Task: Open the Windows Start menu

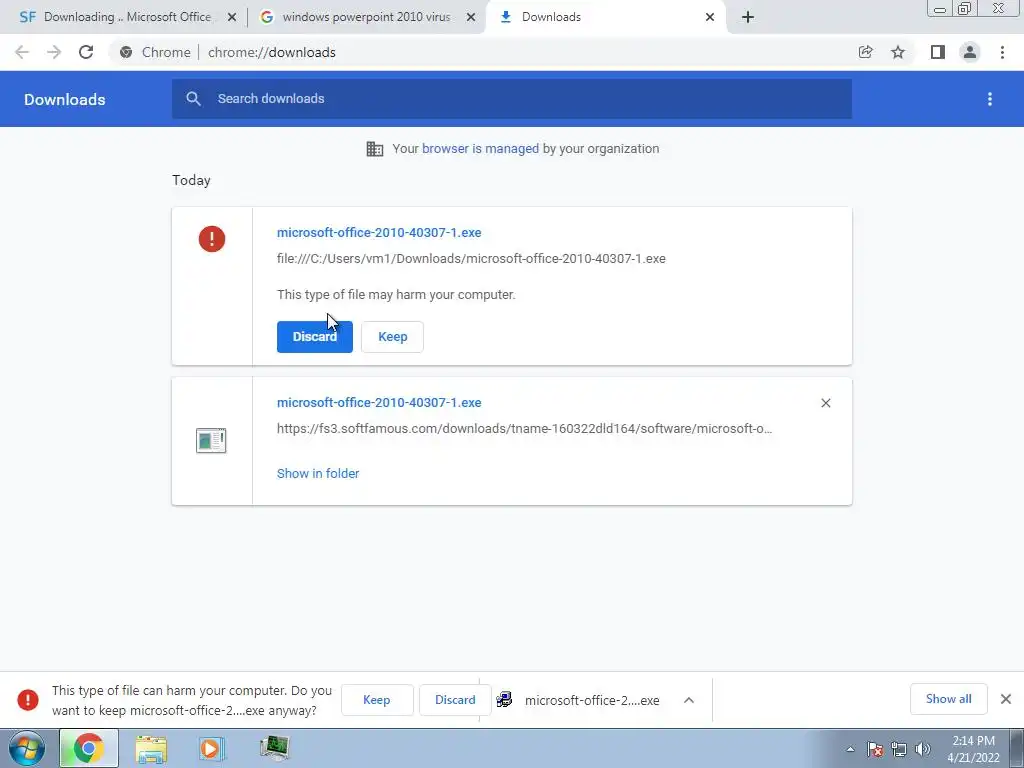Action: [x=27, y=748]
